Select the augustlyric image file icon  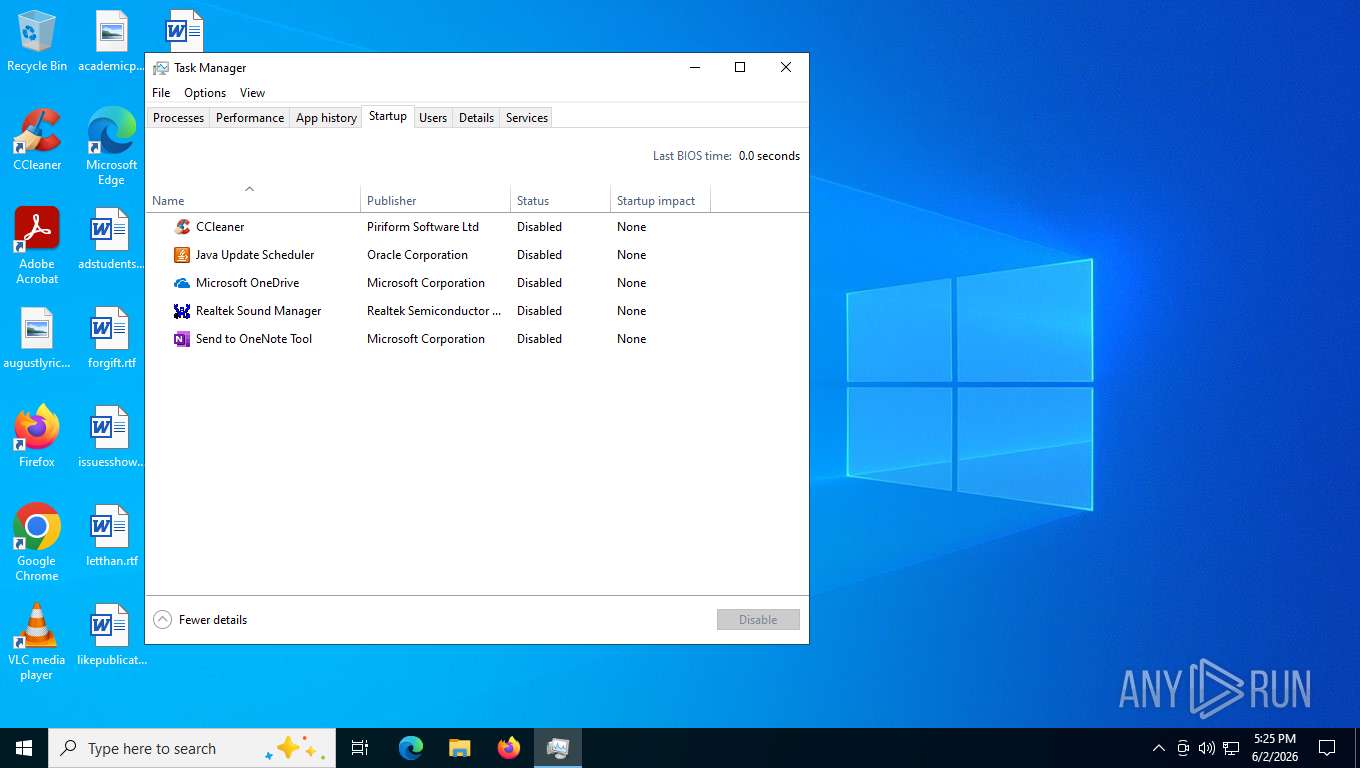[37, 329]
